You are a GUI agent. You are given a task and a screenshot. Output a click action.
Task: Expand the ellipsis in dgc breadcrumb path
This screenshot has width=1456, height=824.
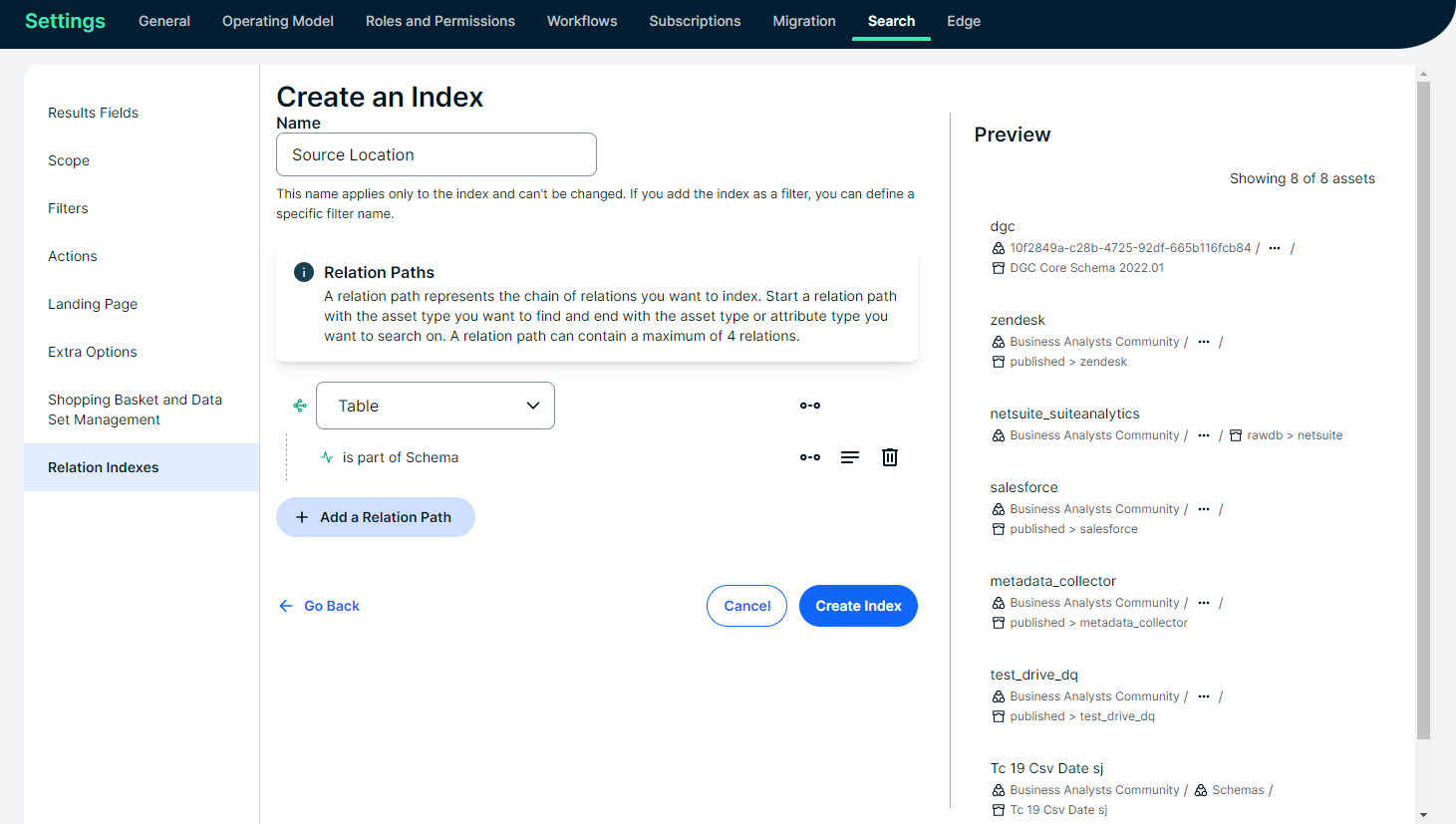click(1275, 248)
